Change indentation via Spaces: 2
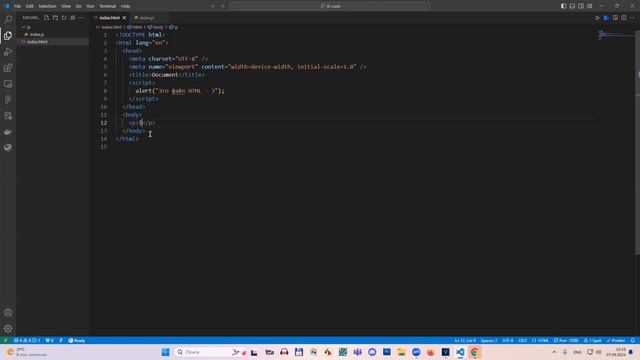The image size is (640, 360). (x=489, y=340)
